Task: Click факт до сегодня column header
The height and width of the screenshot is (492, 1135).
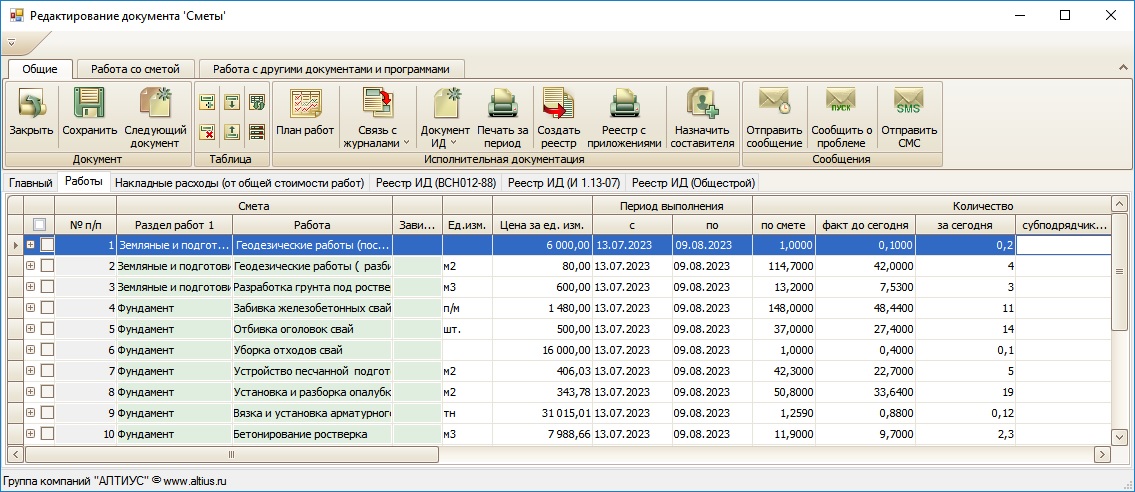Action: (x=866, y=224)
